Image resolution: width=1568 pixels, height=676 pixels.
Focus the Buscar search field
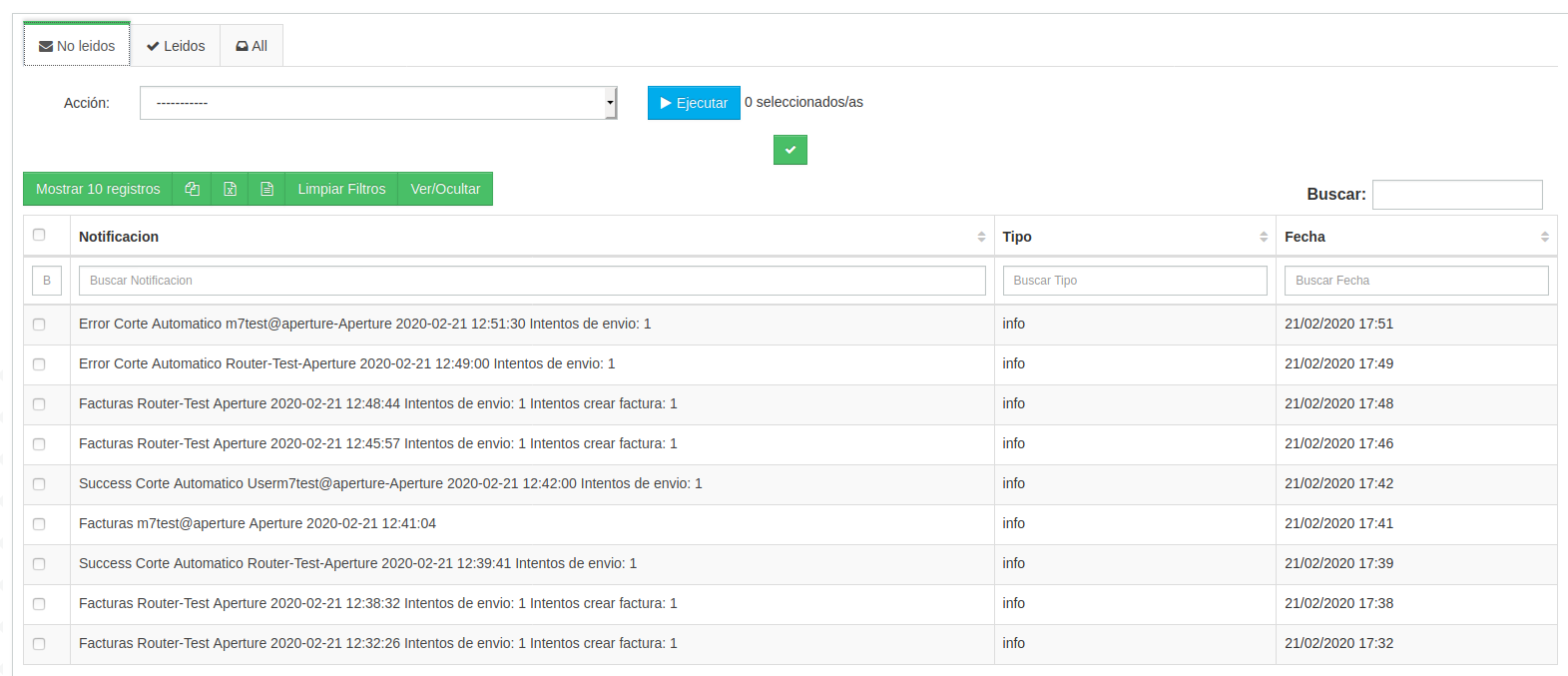pos(1456,195)
